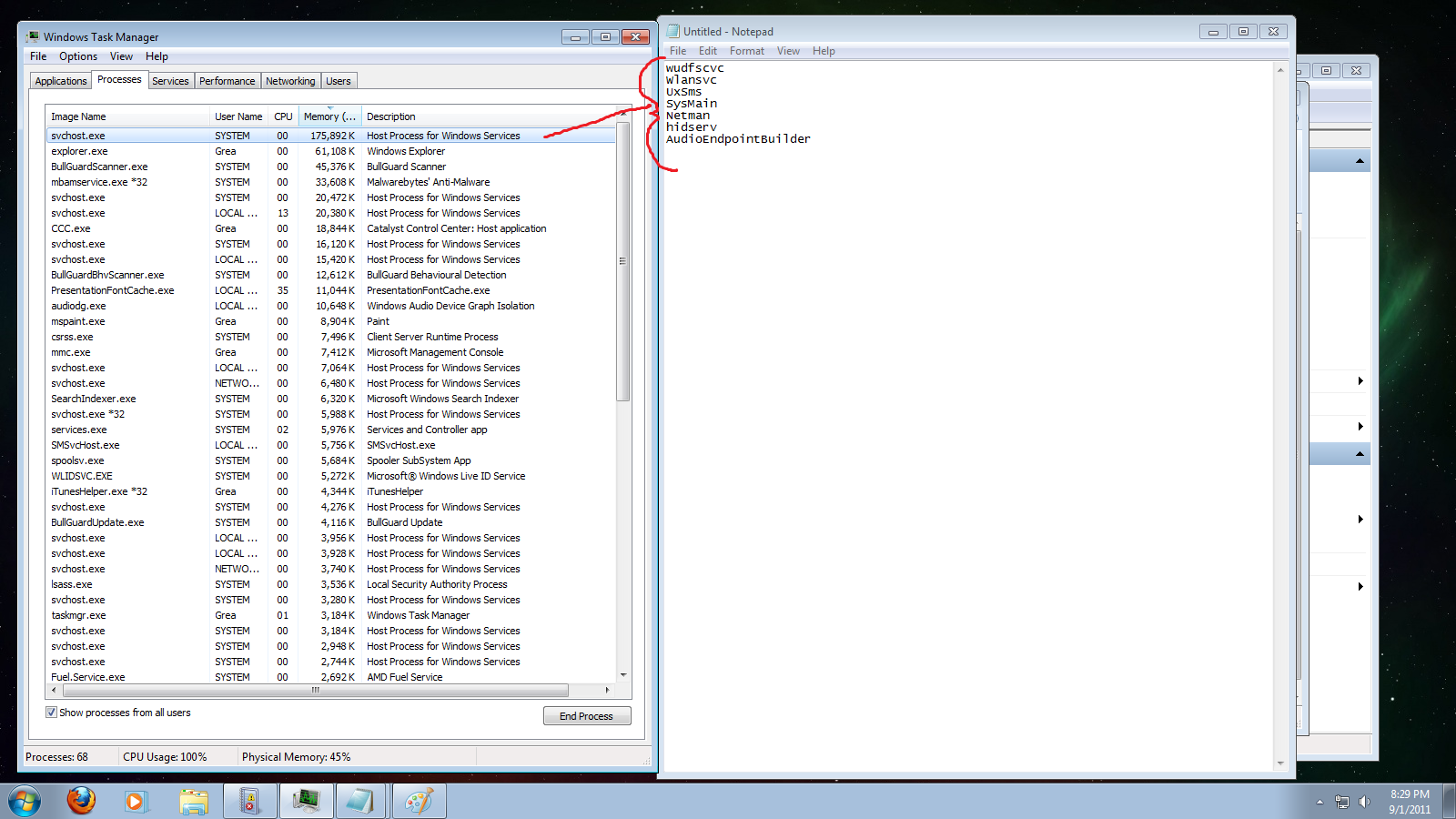This screenshot has height=819, width=1456.
Task: Click the wudfscvc line in Notepad
Action: click(x=695, y=68)
